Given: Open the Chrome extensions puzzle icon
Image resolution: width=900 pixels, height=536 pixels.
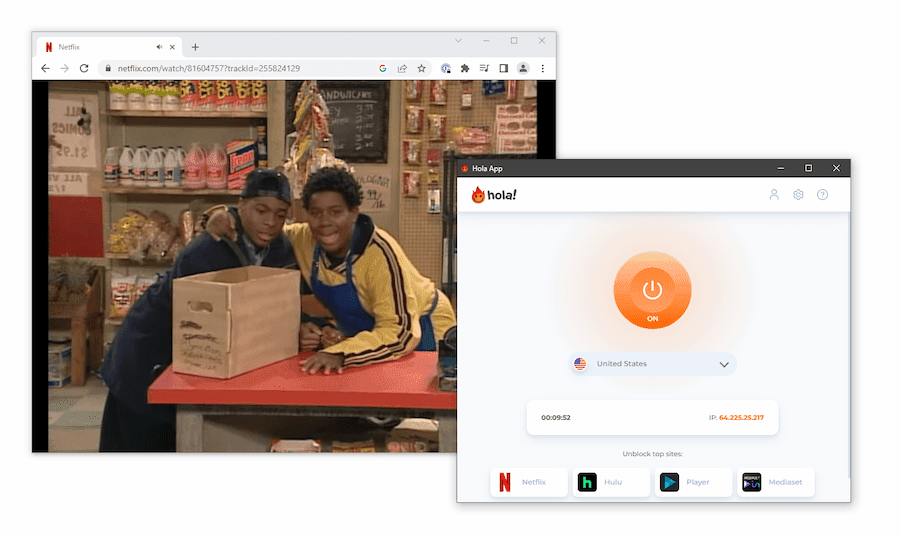Looking at the screenshot, I should (465, 68).
